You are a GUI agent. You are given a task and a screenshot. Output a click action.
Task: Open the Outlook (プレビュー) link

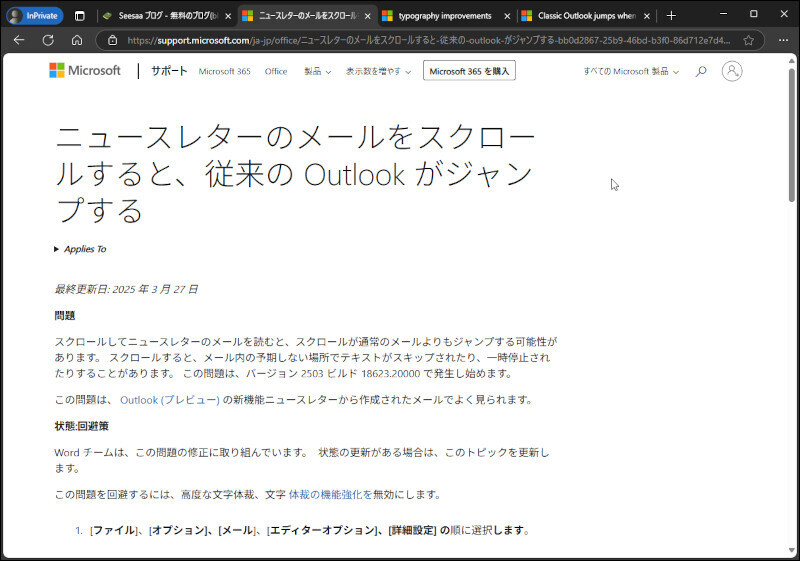[x=170, y=400]
